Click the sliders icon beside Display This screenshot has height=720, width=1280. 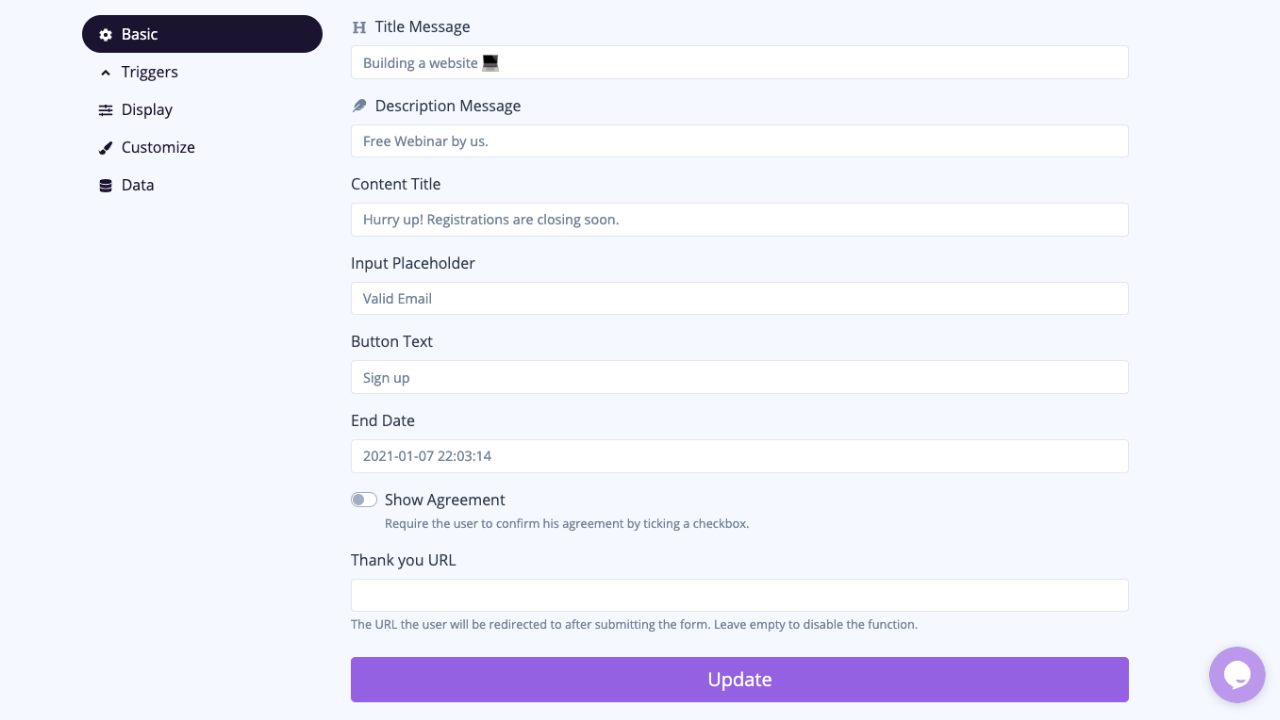(x=106, y=110)
